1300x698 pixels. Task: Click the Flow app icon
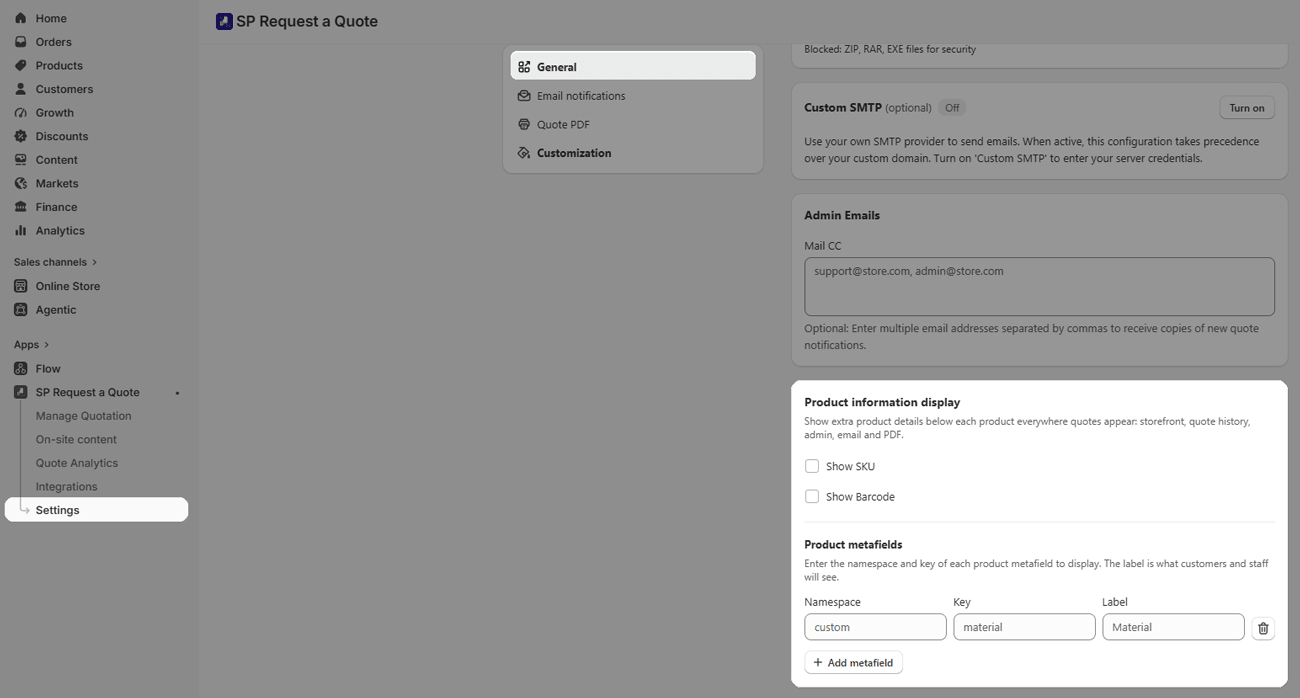(20, 368)
